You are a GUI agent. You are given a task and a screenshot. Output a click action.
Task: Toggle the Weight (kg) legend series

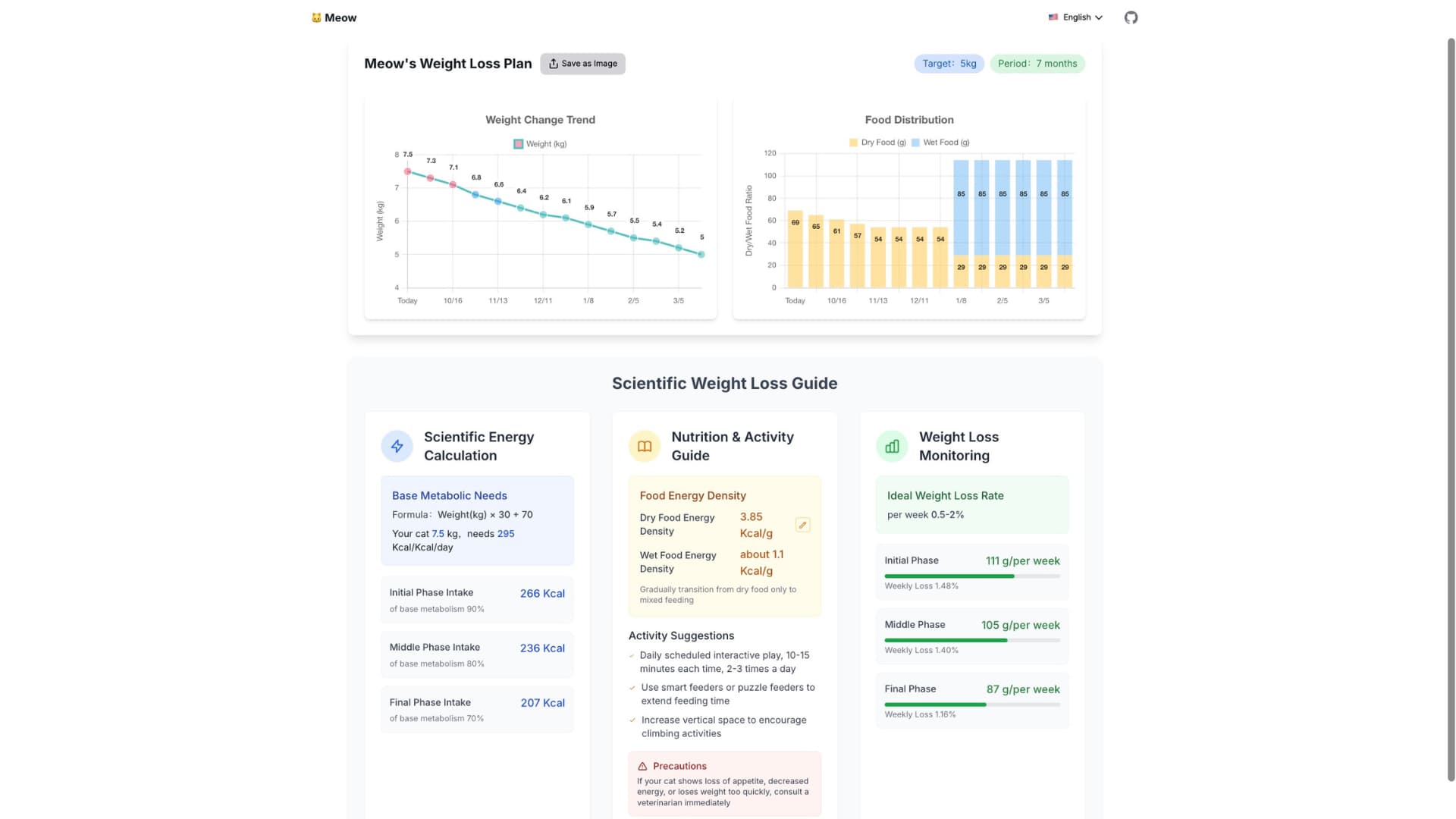tap(539, 144)
